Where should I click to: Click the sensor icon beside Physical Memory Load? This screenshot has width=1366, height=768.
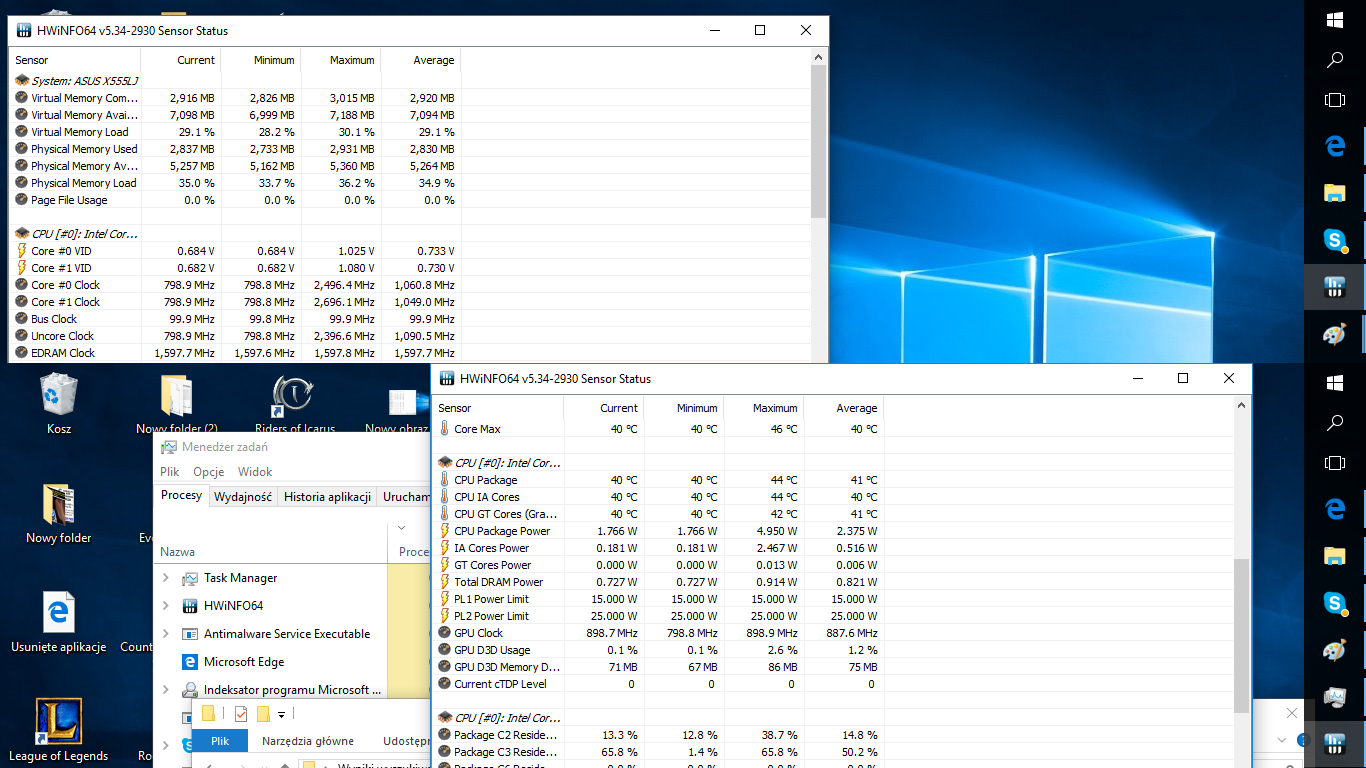tap(21, 183)
